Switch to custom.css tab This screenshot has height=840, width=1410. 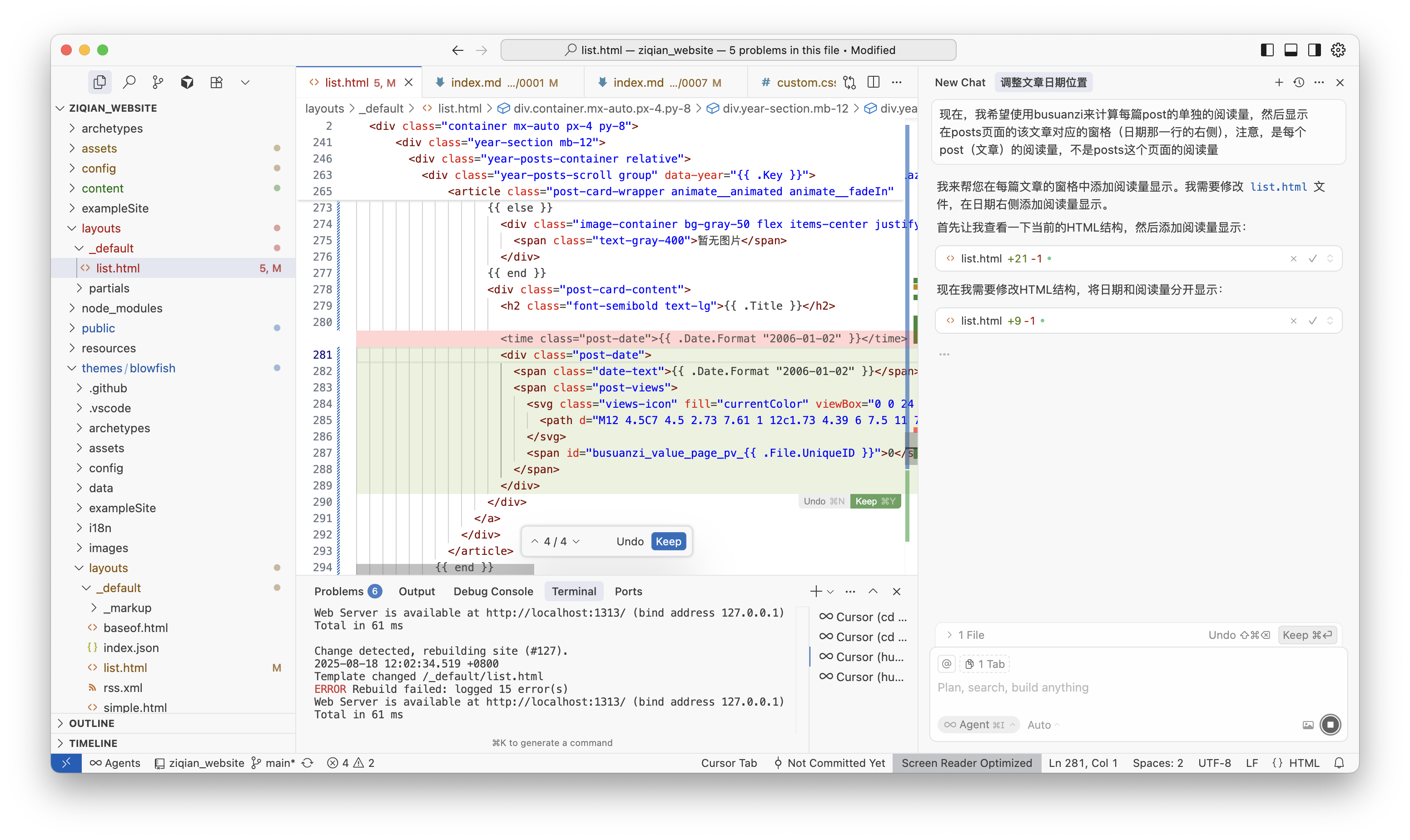[x=799, y=83]
